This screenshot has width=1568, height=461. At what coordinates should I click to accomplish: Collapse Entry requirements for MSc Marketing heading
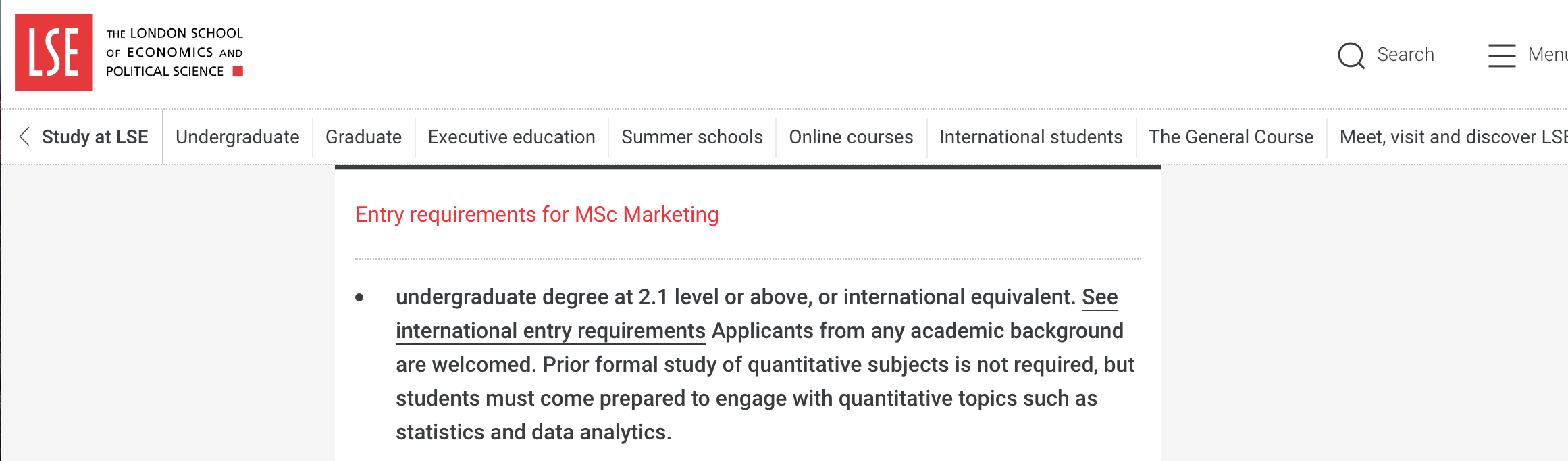pos(537,214)
